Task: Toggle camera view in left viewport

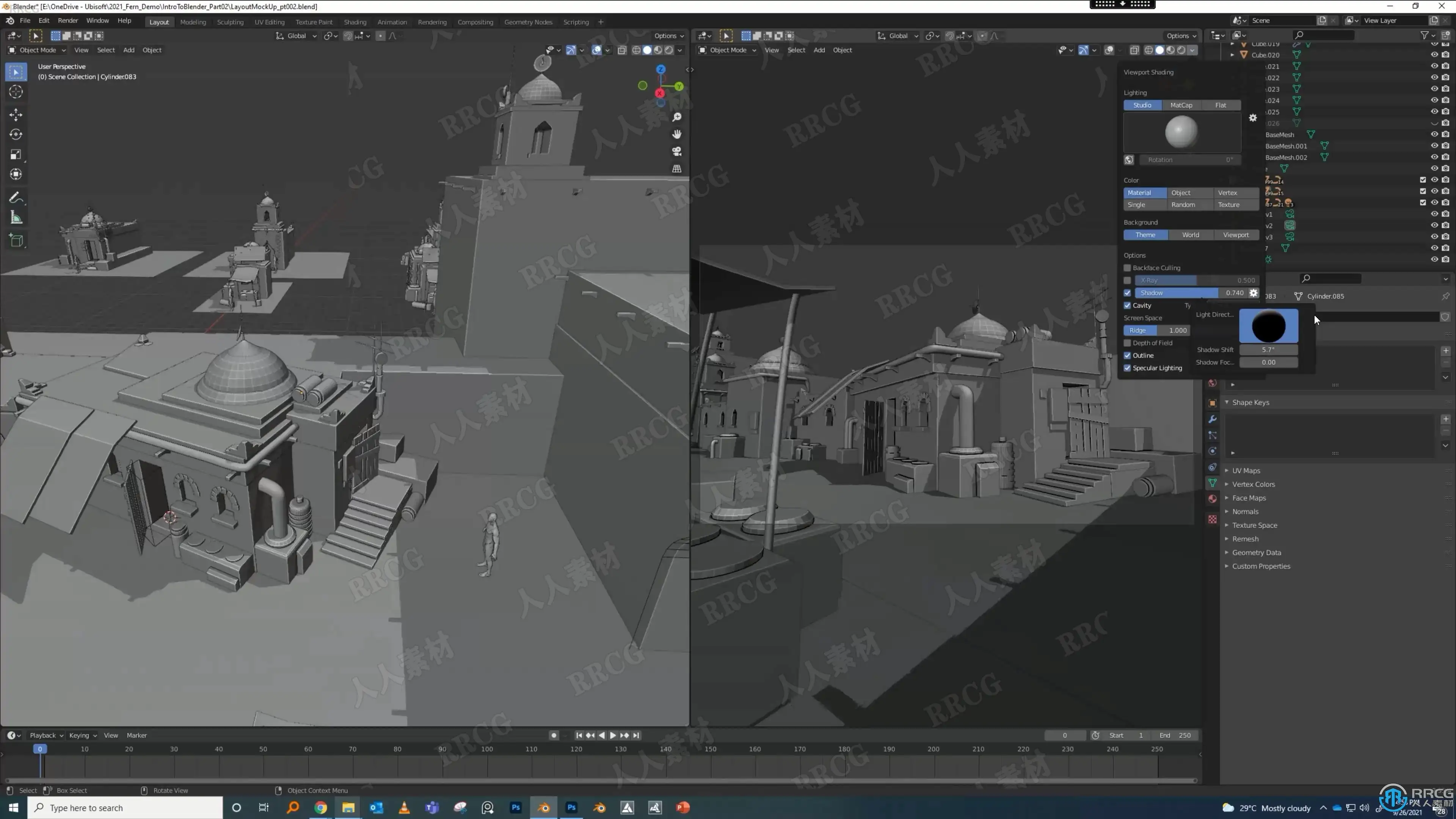Action: [676, 152]
